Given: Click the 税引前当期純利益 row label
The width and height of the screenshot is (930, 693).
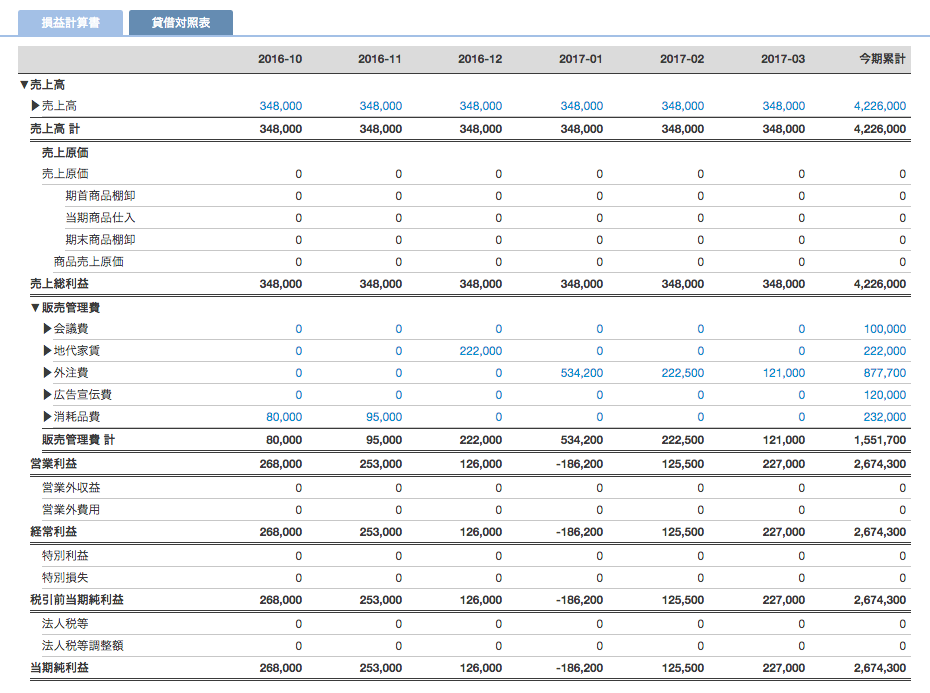Looking at the screenshot, I should (x=77, y=600).
